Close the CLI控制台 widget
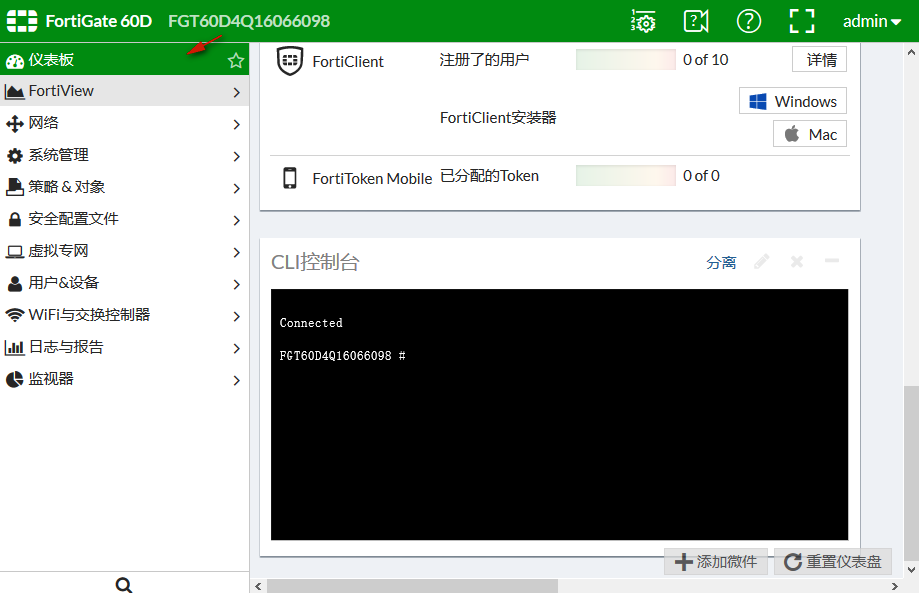 [797, 261]
